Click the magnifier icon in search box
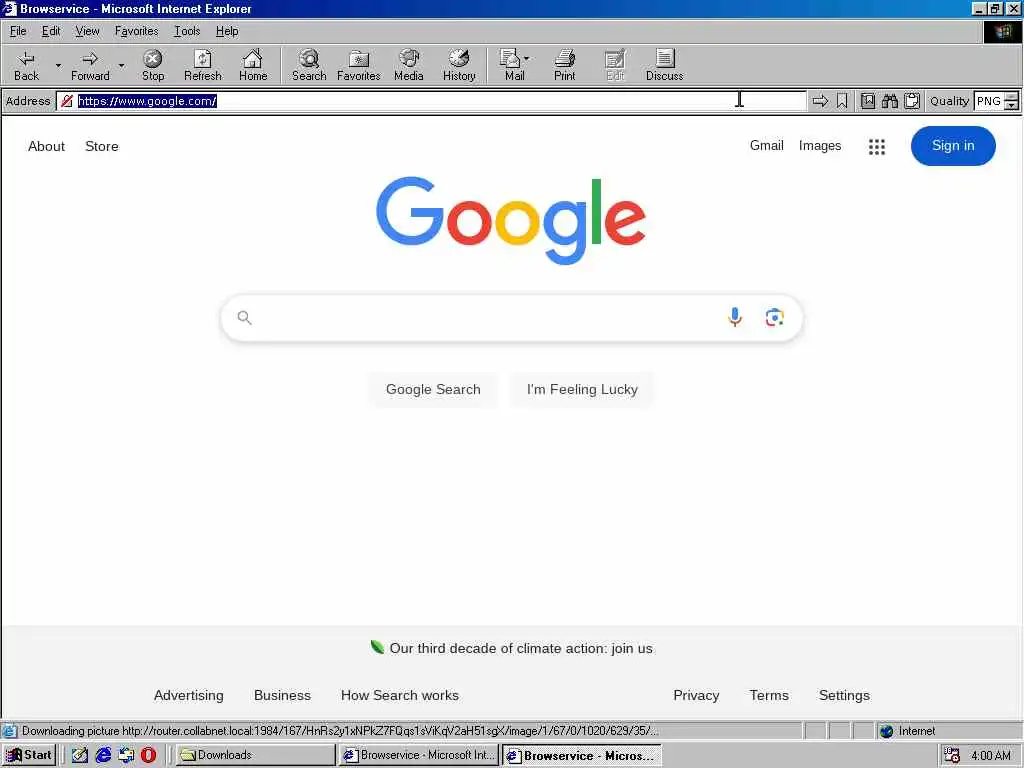The image size is (1024, 768). click(x=244, y=317)
